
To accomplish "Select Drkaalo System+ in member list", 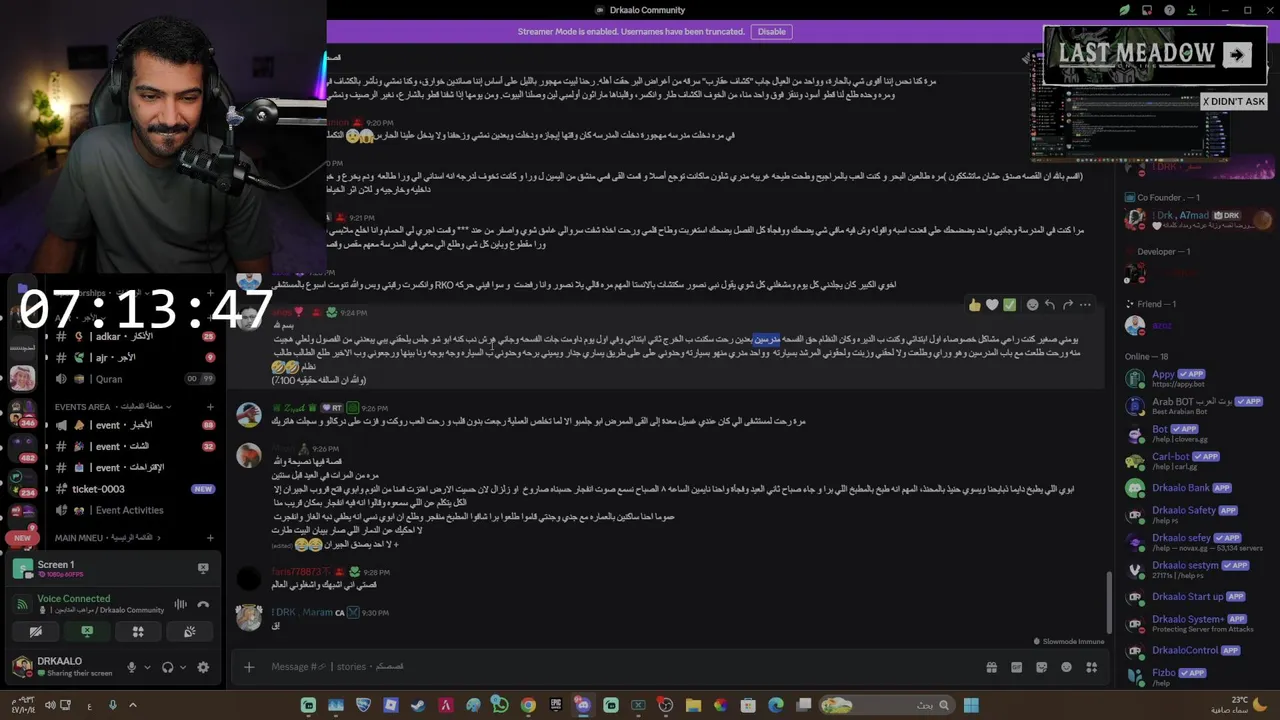I will coord(1197,623).
